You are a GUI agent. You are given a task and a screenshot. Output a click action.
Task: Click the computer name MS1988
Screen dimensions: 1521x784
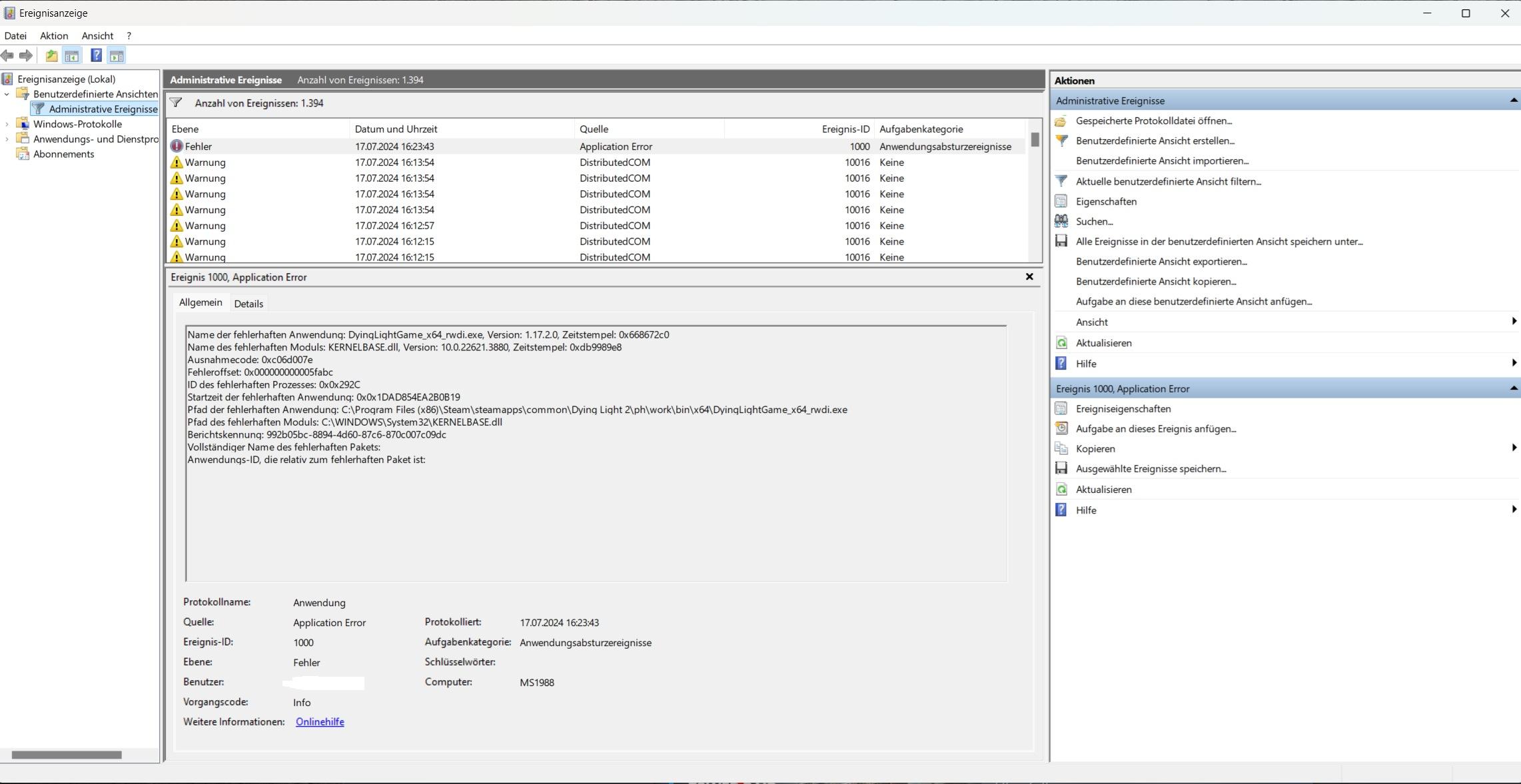(x=537, y=683)
